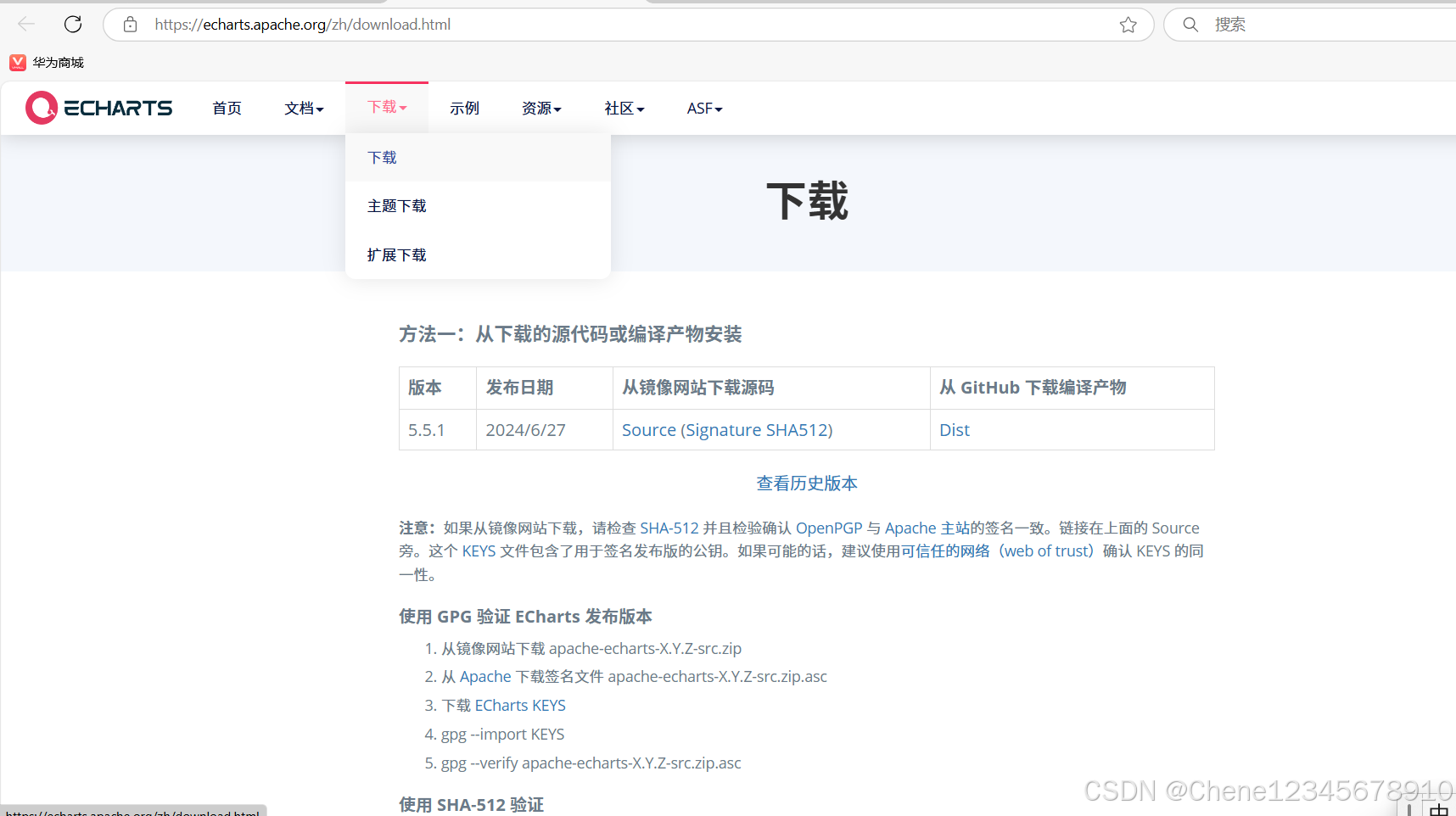The height and width of the screenshot is (816, 1456).
Task: Open the Source (Signature SHA512) link
Action: click(727, 430)
